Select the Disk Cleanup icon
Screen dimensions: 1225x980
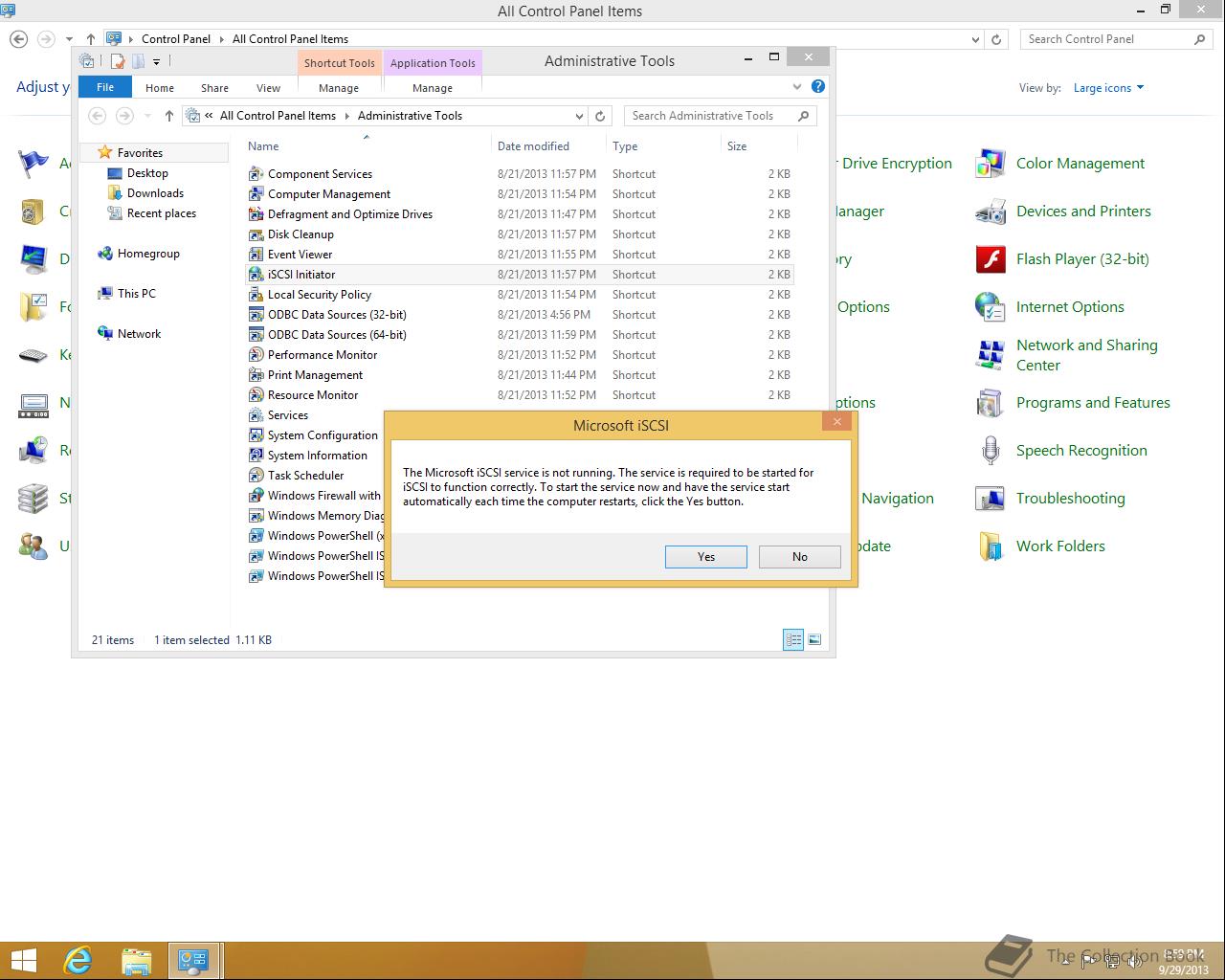coord(256,234)
